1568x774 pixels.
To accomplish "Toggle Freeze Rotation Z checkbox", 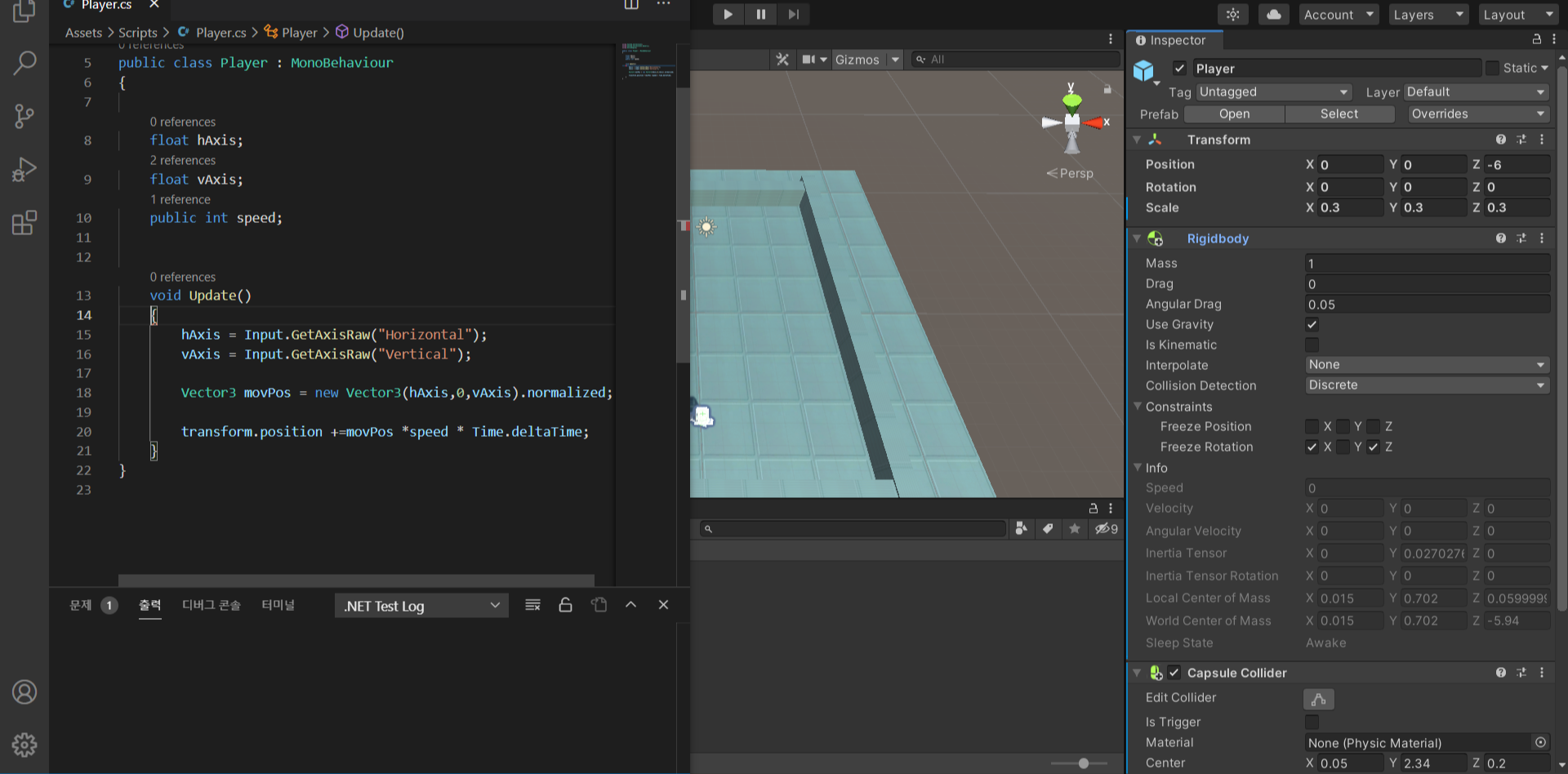I will click(1373, 447).
